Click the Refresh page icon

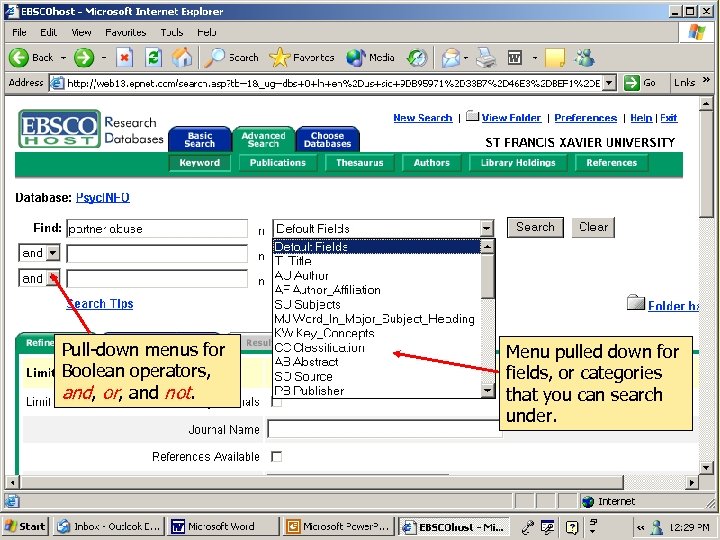[153, 58]
